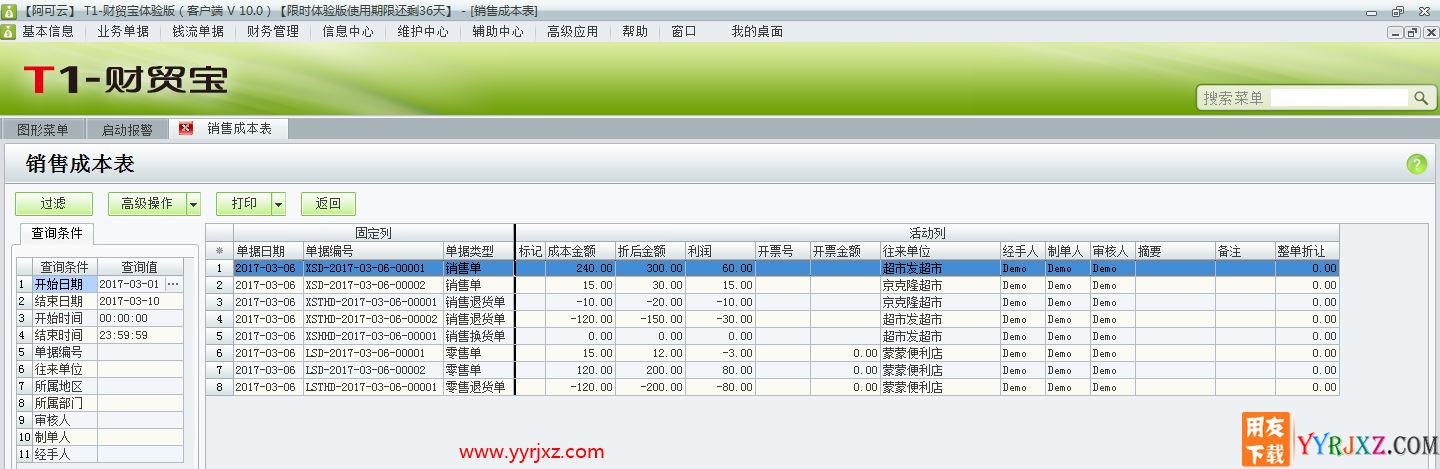The image size is (1440, 469).
Task: Edit the 开始时间 value 00:00:00
Action: (x=140, y=319)
